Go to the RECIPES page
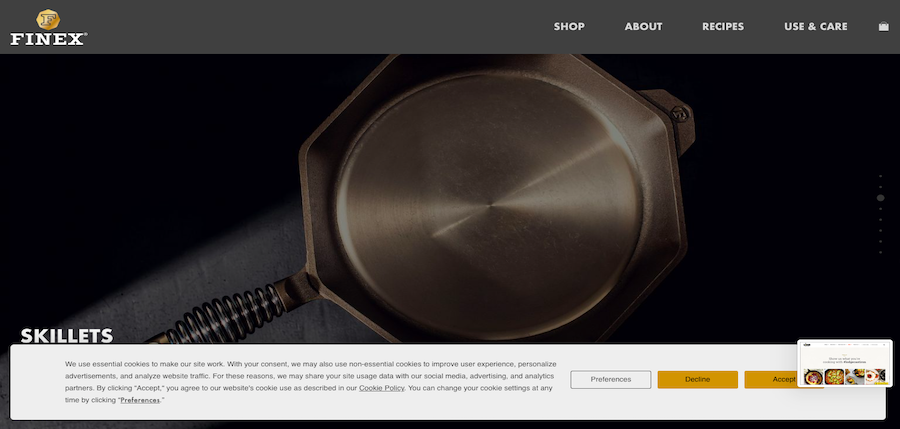This screenshot has width=900, height=429. point(723,26)
